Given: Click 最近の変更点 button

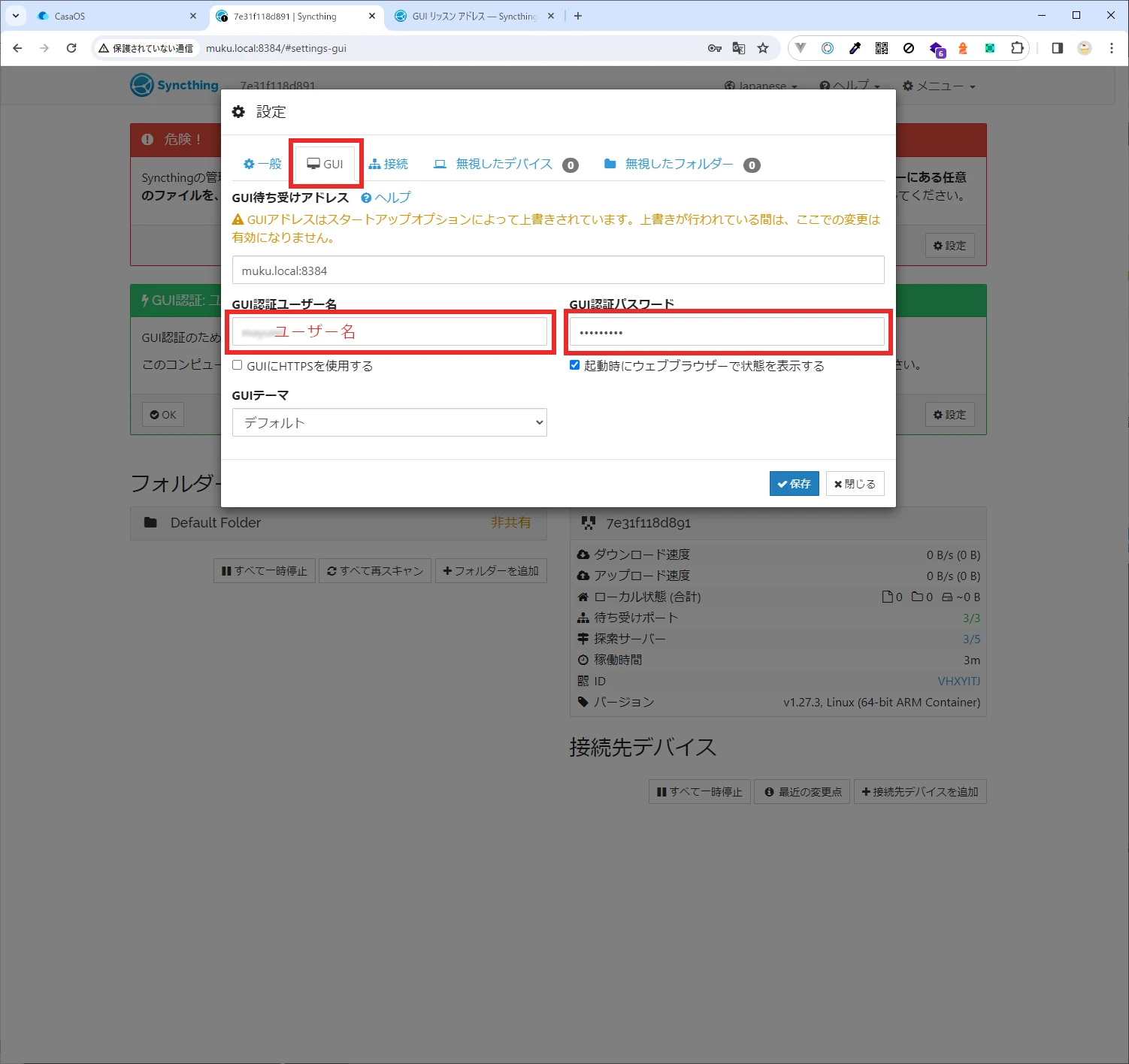Looking at the screenshot, I should coord(802,792).
